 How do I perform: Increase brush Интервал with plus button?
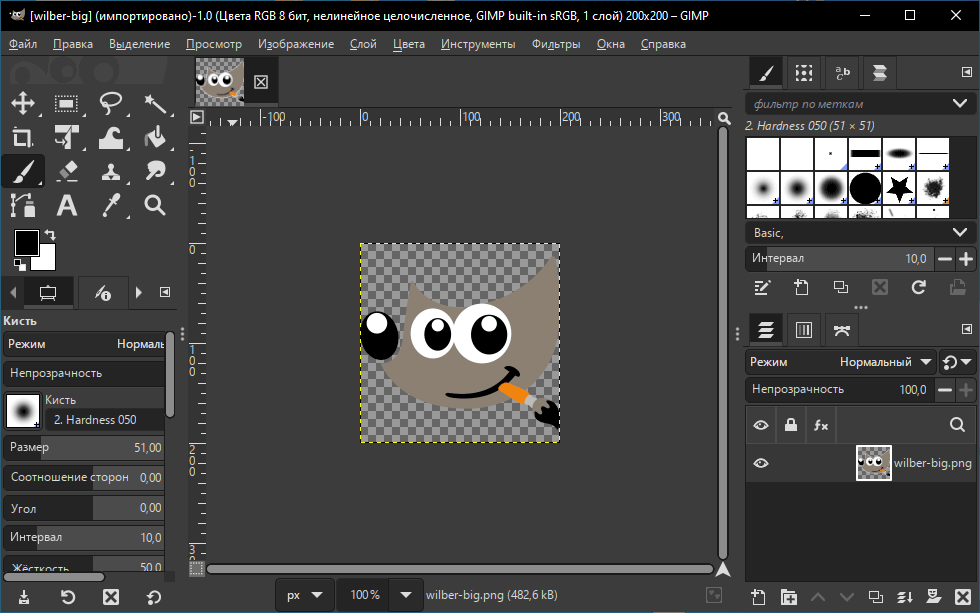tap(966, 259)
